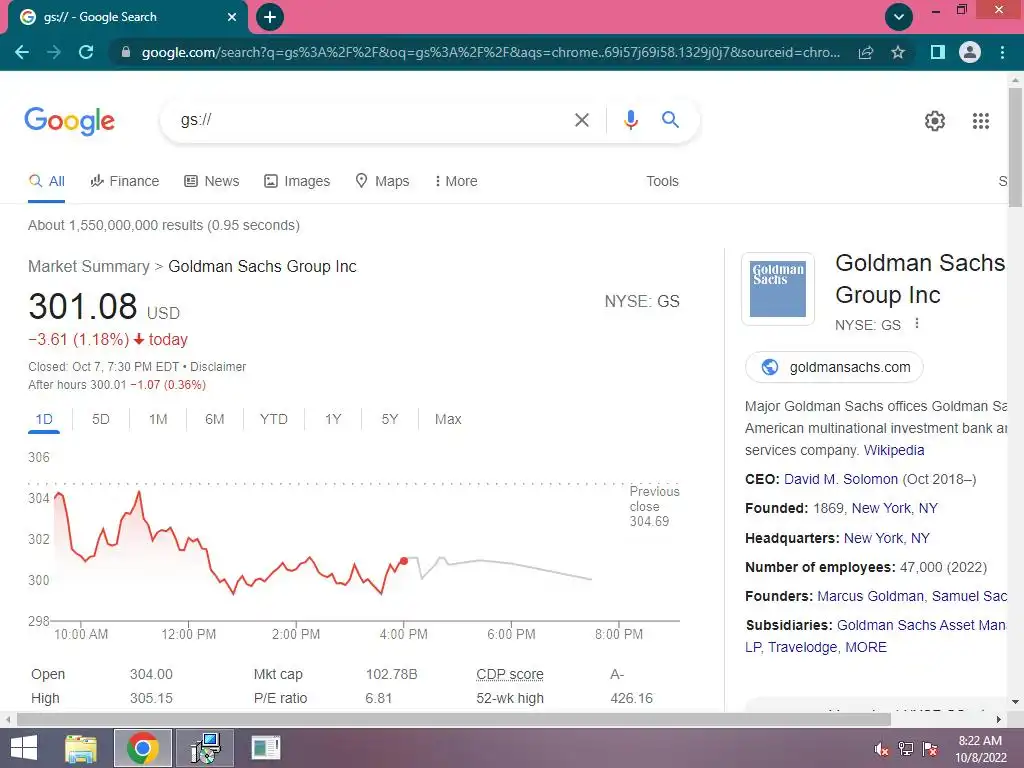Click the MORE subsidiaries link

coord(866,648)
